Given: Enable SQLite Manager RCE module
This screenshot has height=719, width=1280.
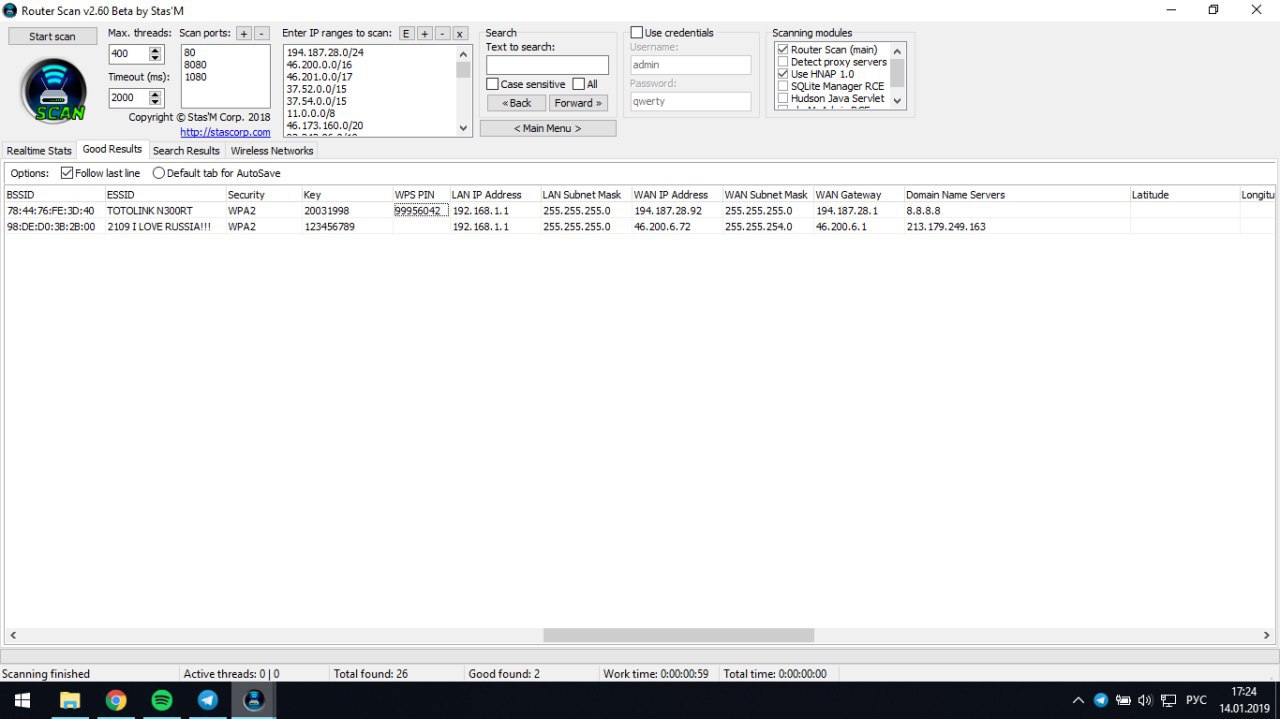Looking at the screenshot, I should click(x=783, y=86).
